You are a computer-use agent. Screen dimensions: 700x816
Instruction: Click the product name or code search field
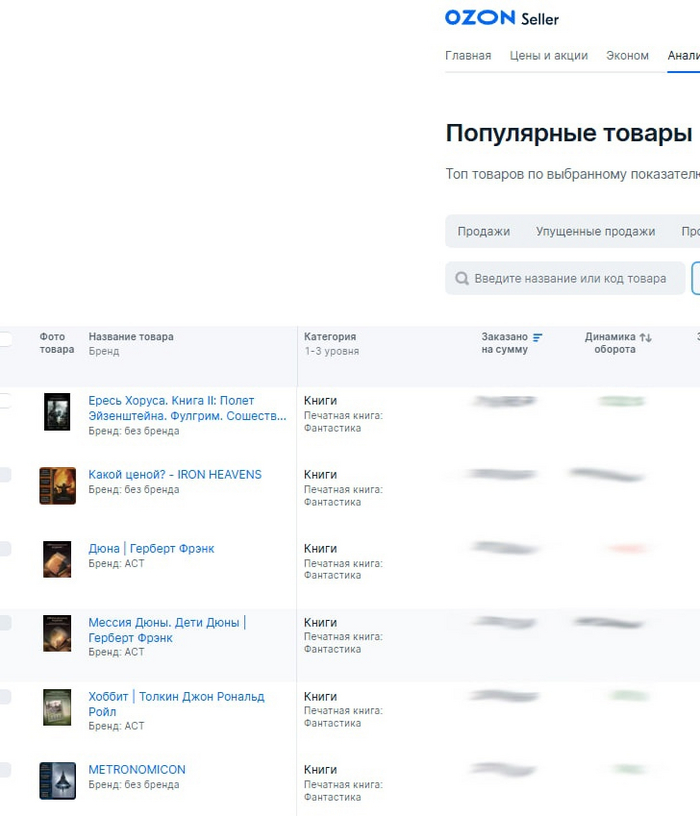pyautogui.click(x=565, y=278)
